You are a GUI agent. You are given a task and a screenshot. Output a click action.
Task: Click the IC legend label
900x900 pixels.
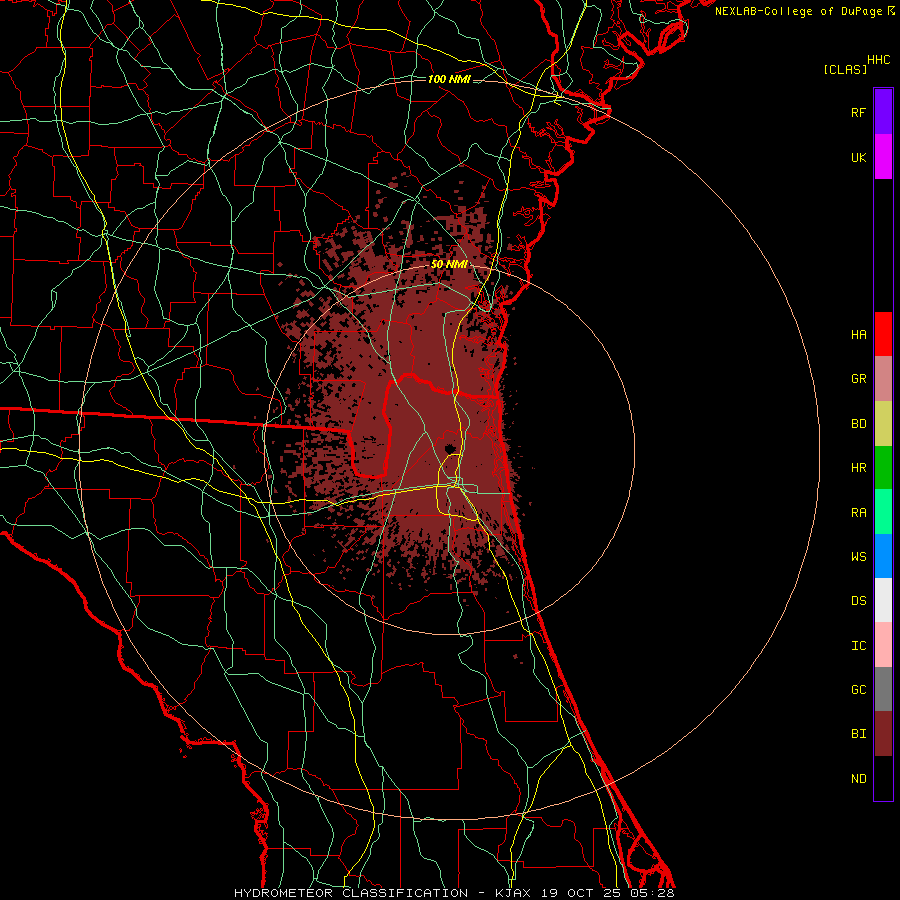(x=858, y=646)
